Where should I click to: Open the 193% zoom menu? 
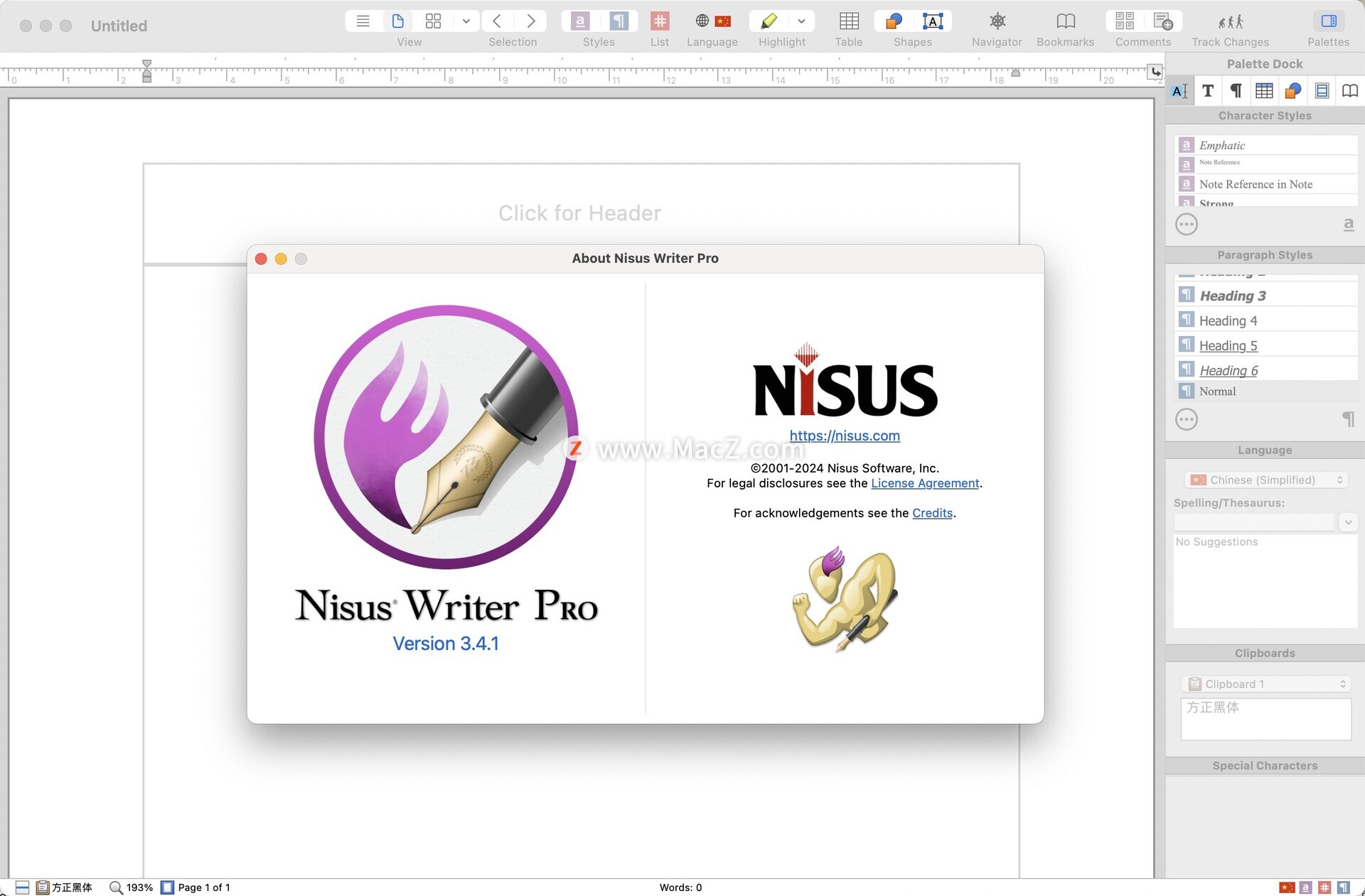[132, 887]
